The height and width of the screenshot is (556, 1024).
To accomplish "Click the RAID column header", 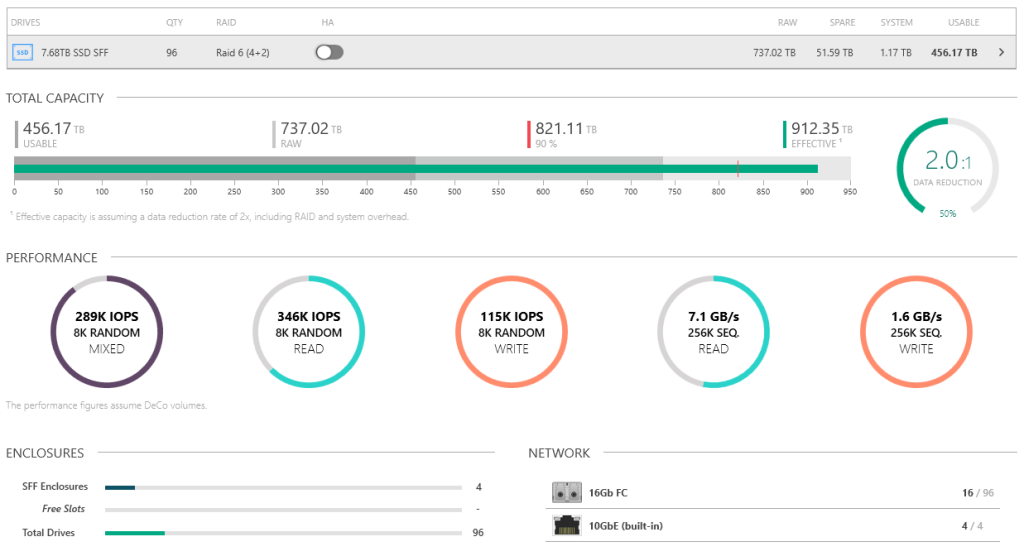I will (226, 22).
